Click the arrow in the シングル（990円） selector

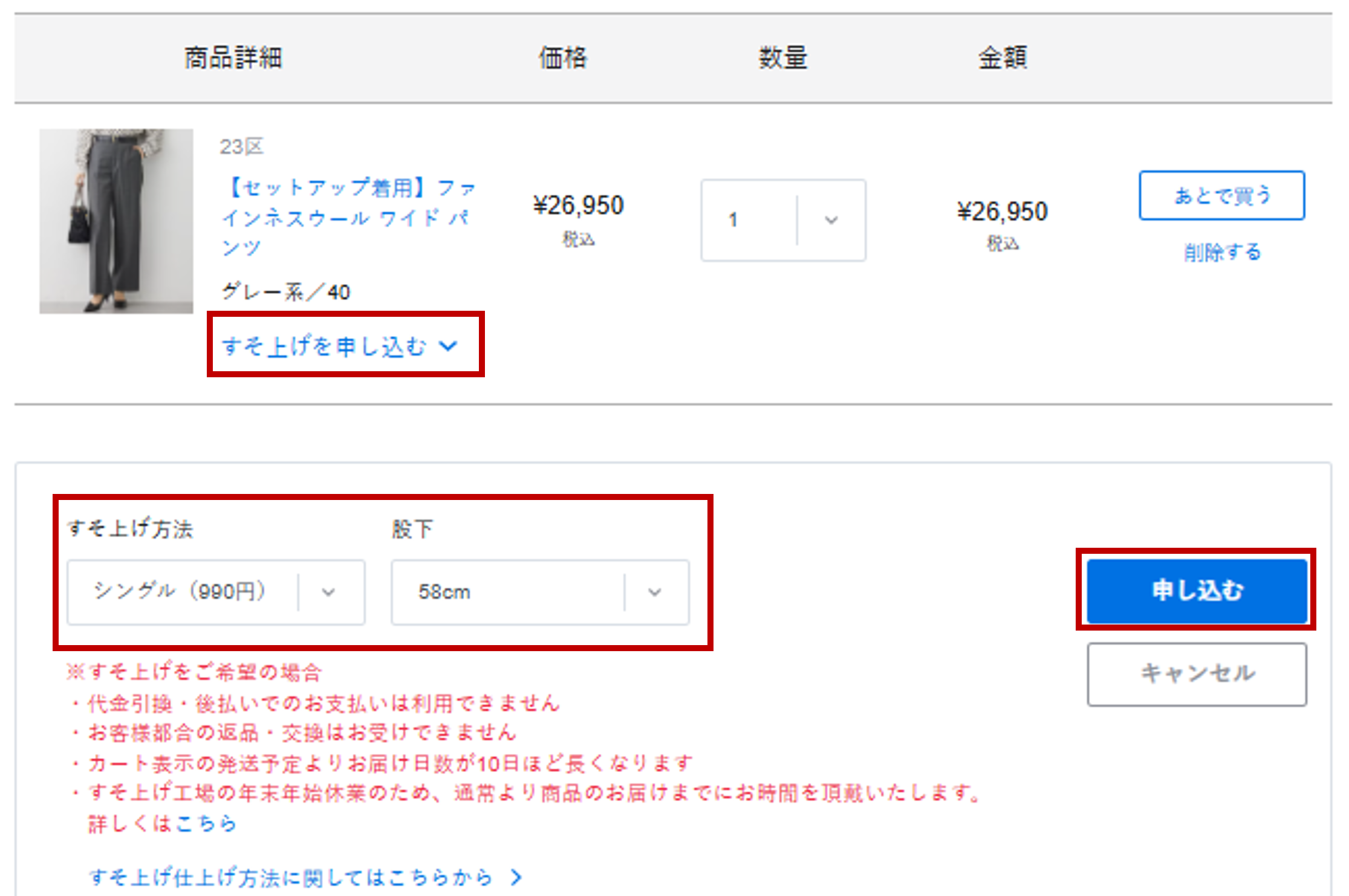(x=328, y=592)
